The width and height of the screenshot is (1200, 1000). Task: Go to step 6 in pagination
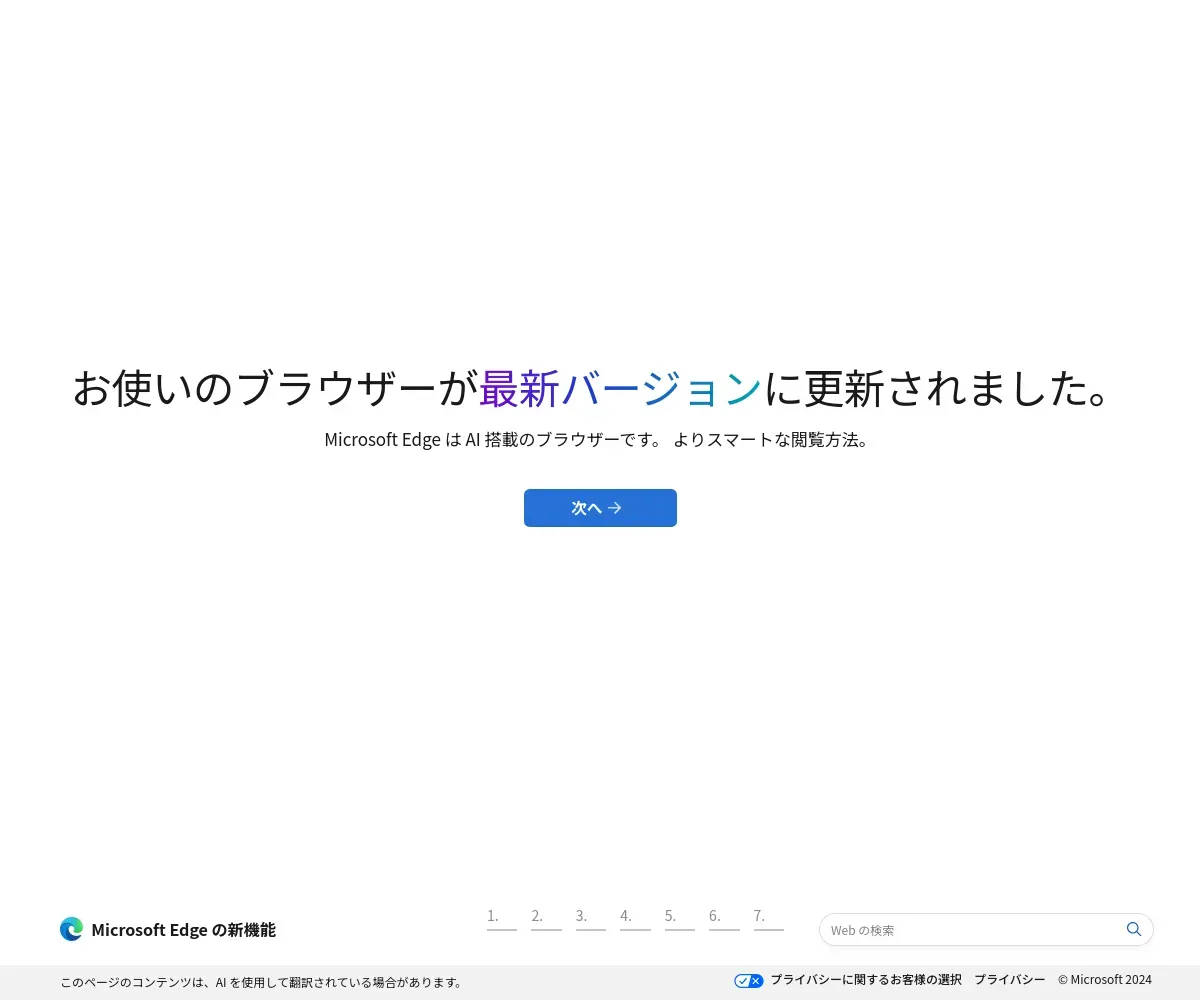point(724,918)
